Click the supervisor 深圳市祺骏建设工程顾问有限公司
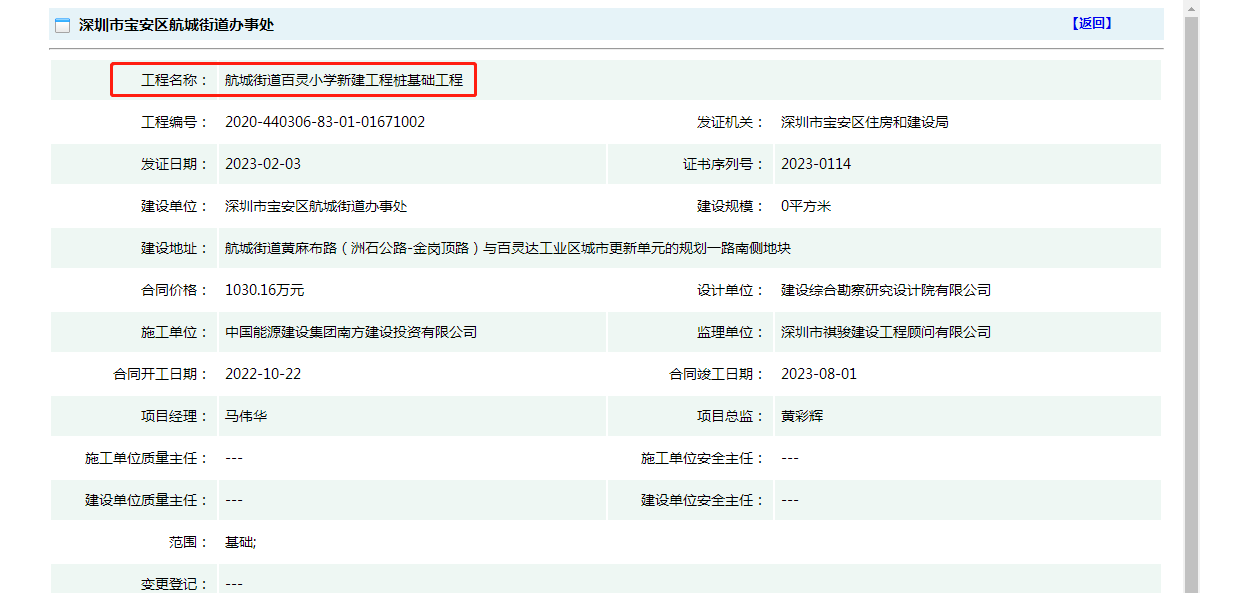The height and width of the screenshot is (593, 1236). [x=885, y=332]
